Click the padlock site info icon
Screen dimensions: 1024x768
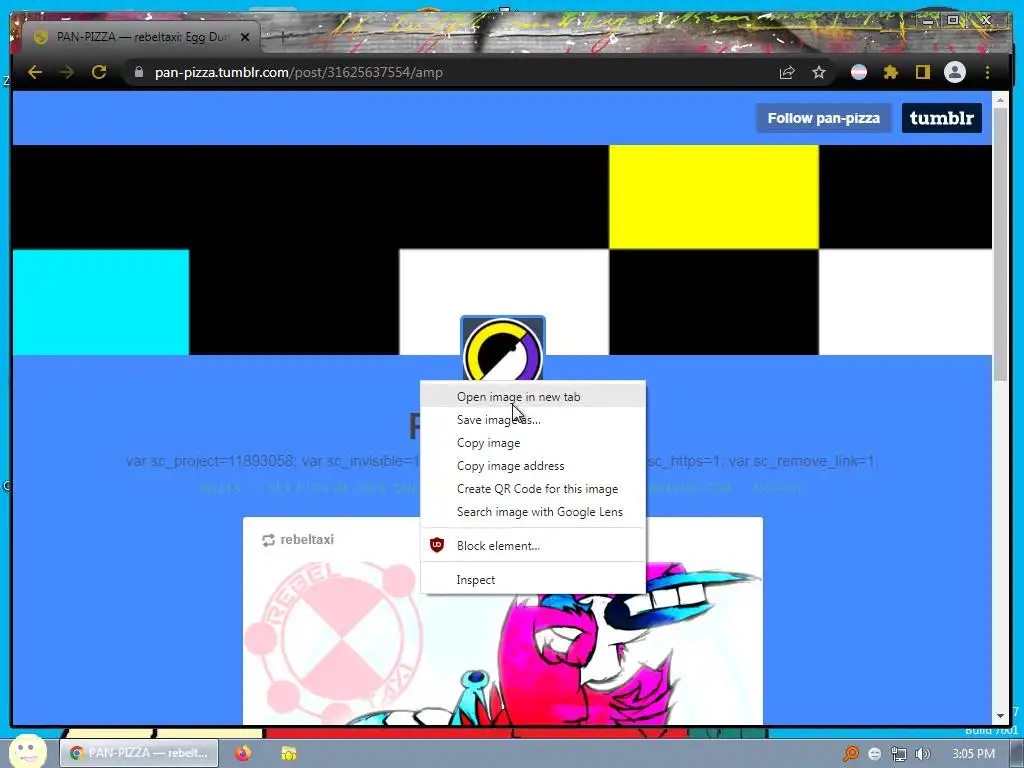(138, 72)
